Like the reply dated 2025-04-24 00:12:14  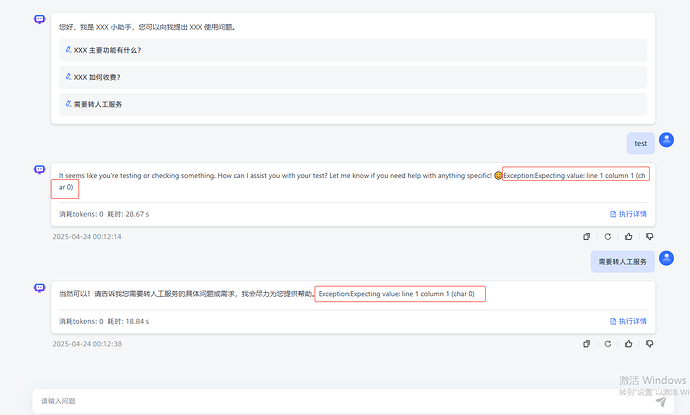pos(628,237)
